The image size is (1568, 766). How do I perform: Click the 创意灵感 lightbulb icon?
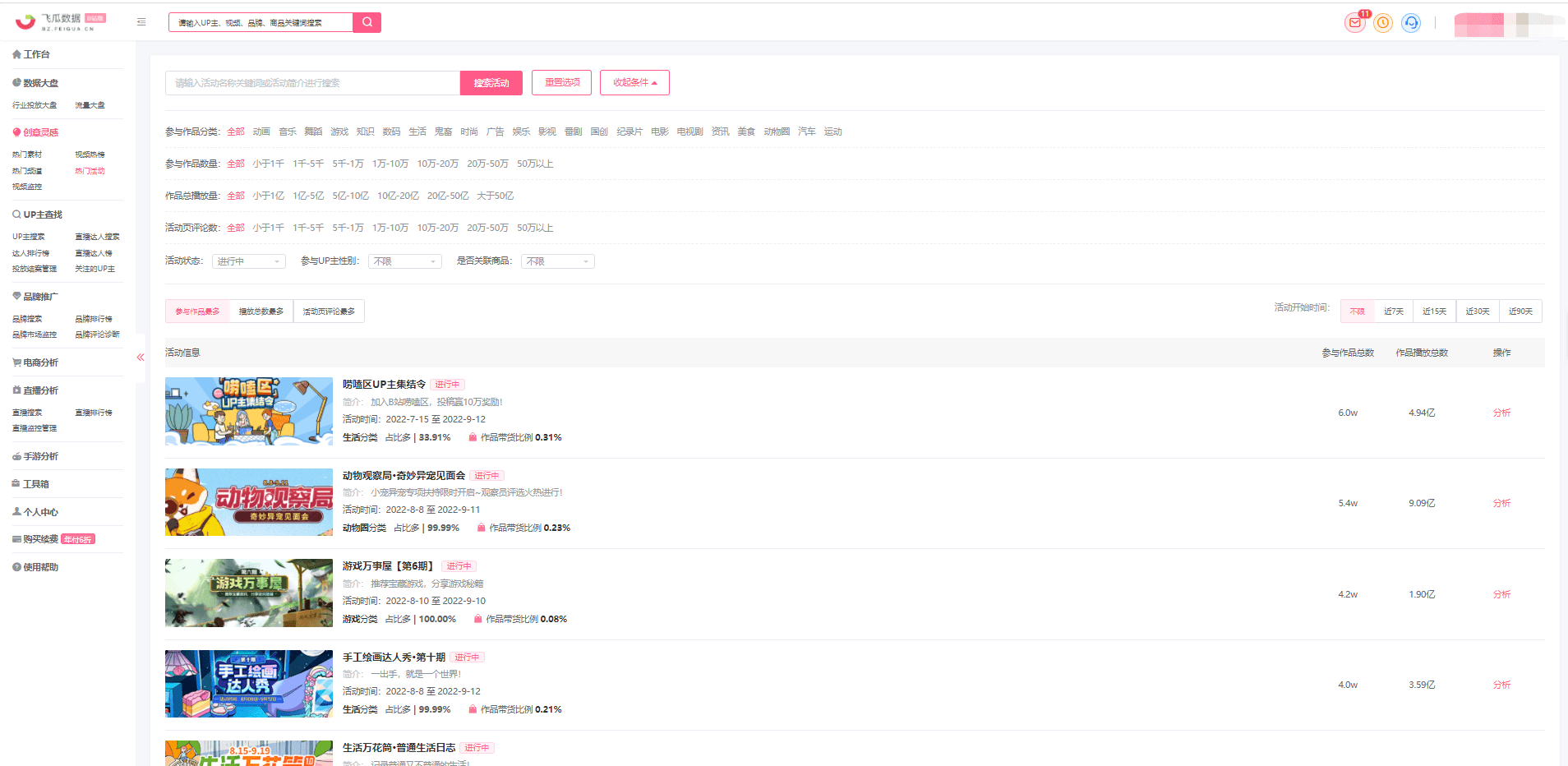pyautogui.click(x=16, y=132)
